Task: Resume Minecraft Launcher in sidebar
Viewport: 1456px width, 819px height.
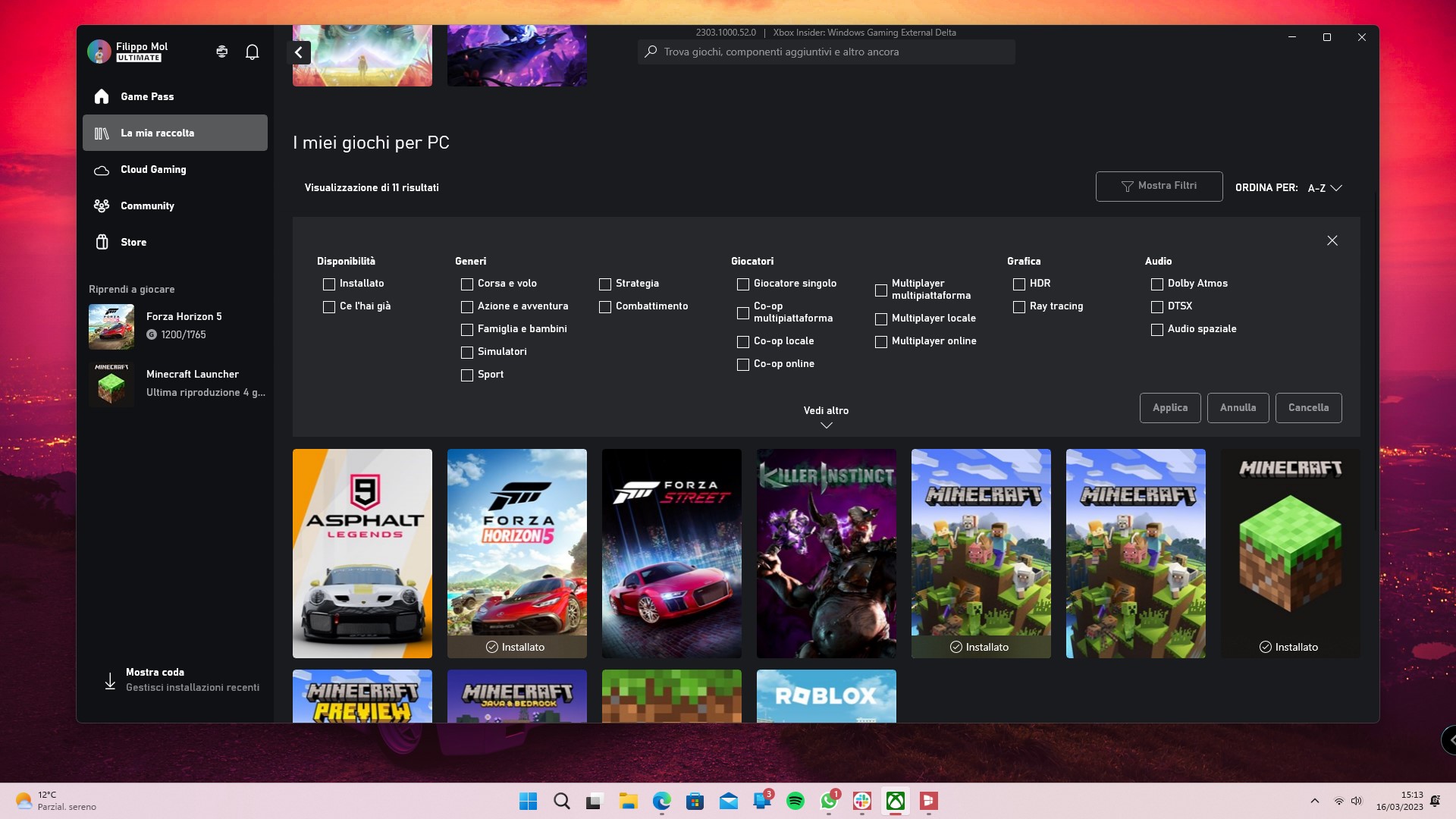Action: [x=177, y=384]
